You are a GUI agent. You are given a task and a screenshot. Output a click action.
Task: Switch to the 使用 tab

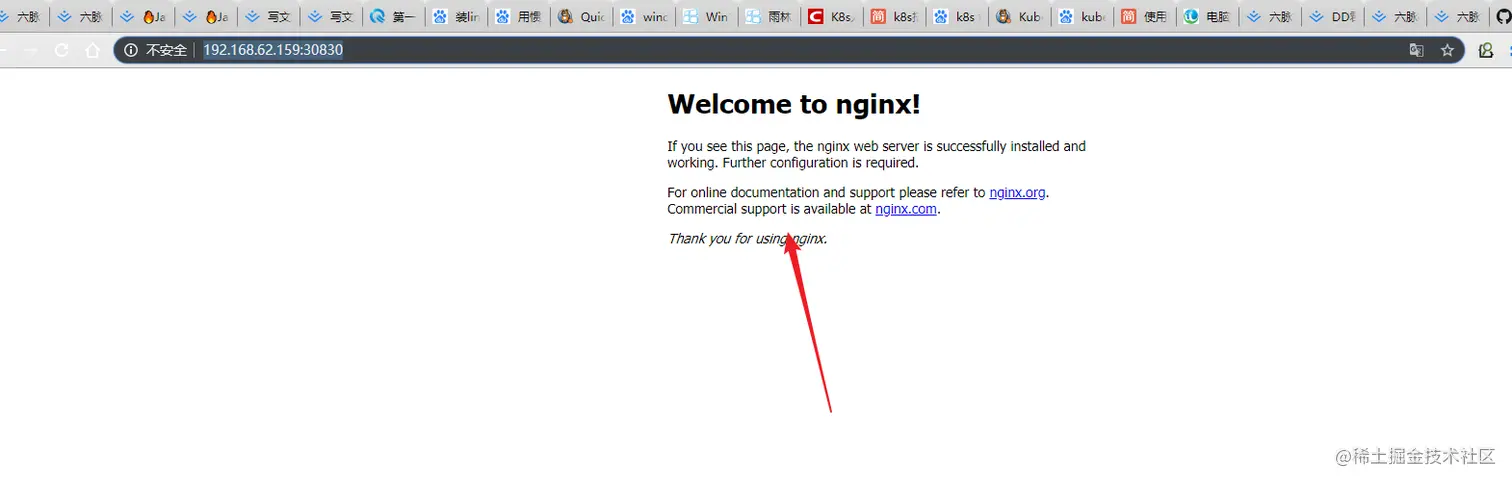pyautogui.click(x=1143, y=17)
